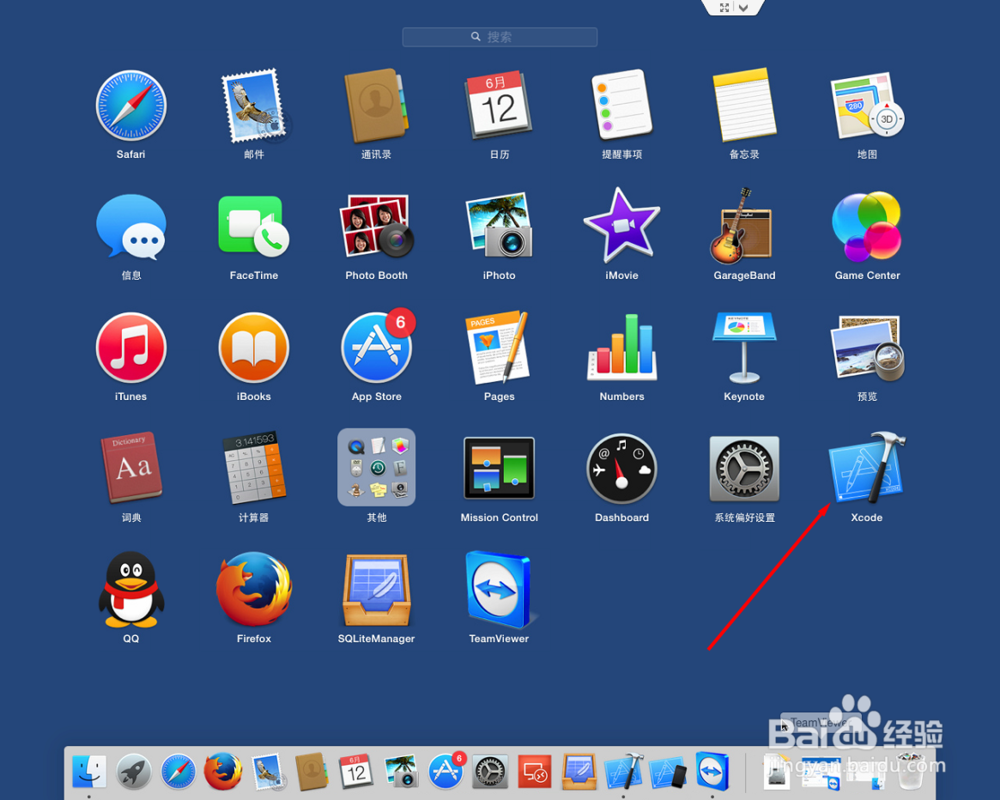Open the 其他 apps folder
The width and height of the screenshot is (1000, 800).
pyautogui.click(x=376, y=468)
